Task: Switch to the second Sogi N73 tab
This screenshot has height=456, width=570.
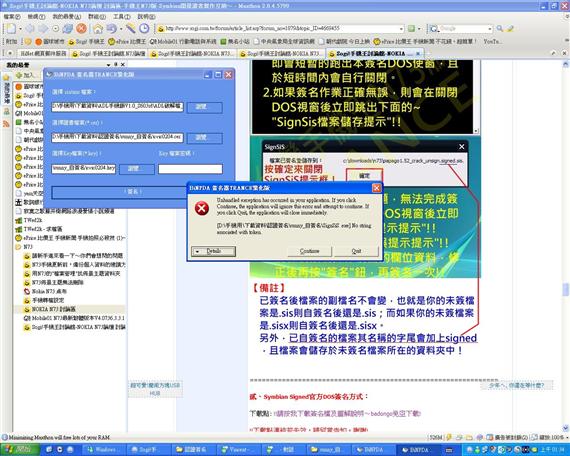Action: [192, 53]
